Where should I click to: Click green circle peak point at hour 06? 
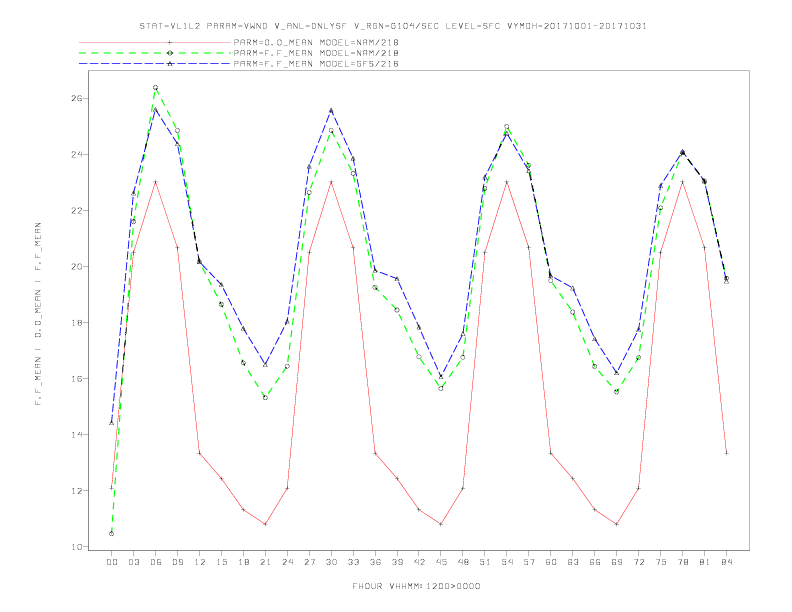point(156,88)
